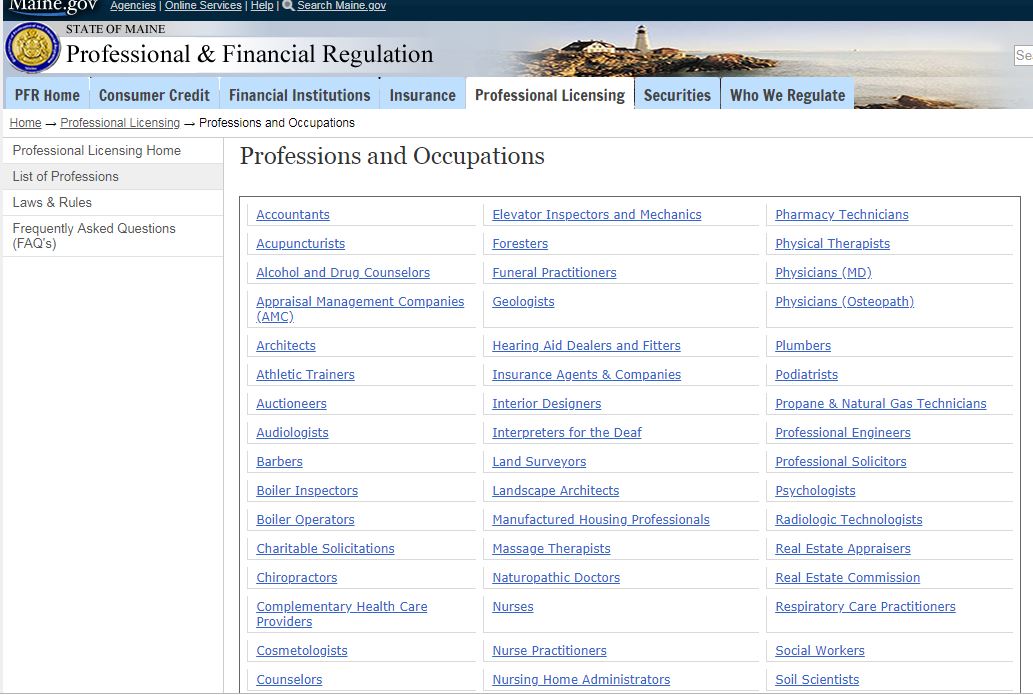Click the Real Estate Commission link
The image size is (1033, 695).
[x=847, y=578]
